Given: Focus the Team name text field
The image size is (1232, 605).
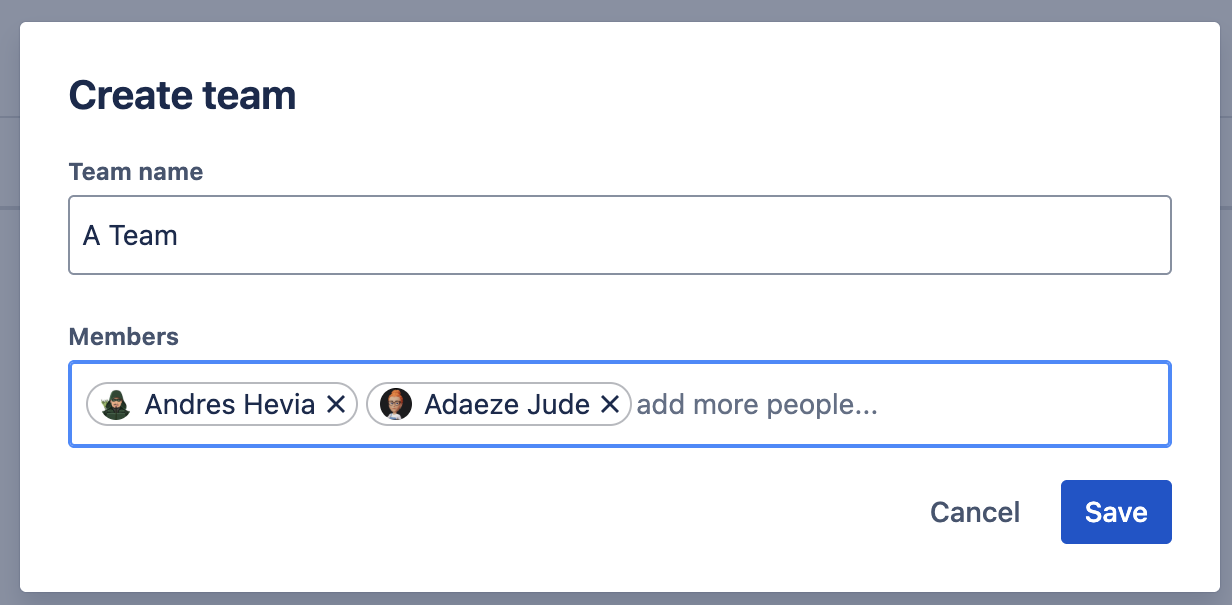Looking at the screenshot, I should click(619, 235).
